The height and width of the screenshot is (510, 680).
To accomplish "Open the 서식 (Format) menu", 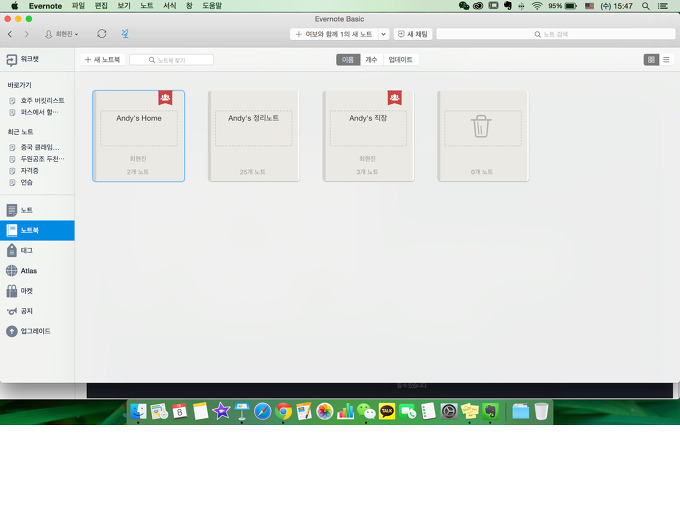I will coord(170,6).
